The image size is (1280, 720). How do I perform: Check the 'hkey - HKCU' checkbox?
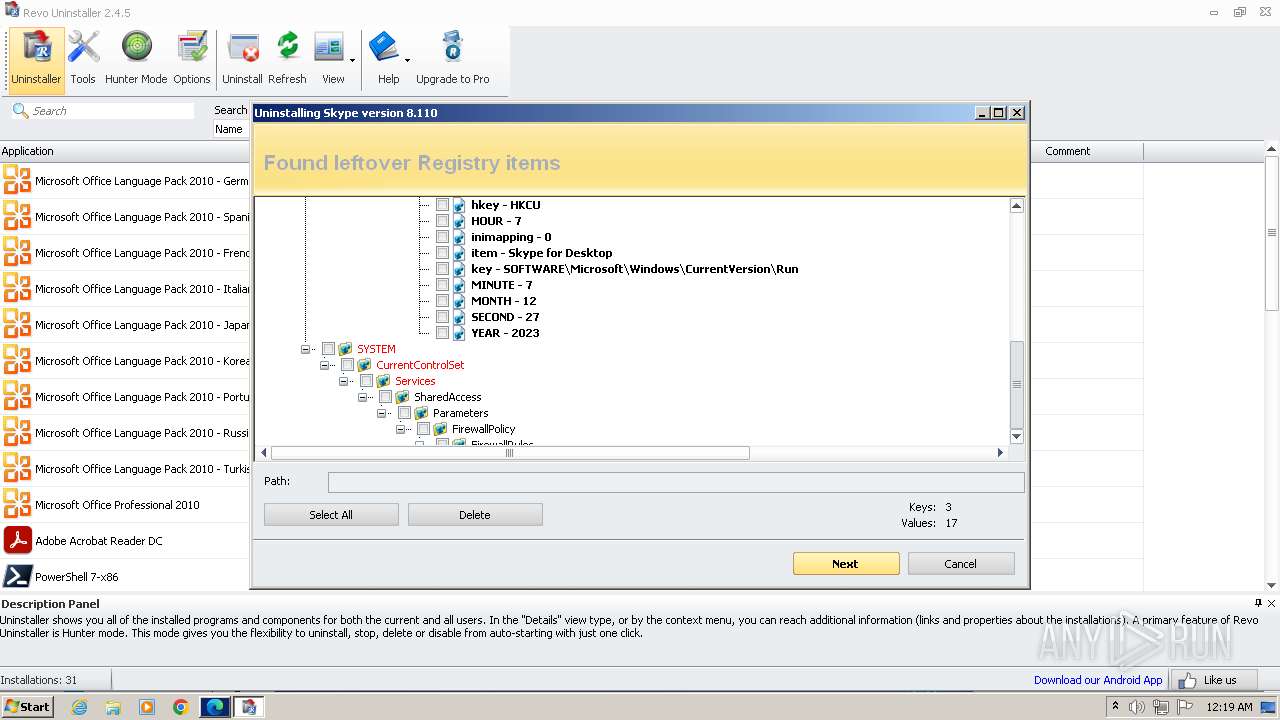pyautogui.click(x=442, y=205)
